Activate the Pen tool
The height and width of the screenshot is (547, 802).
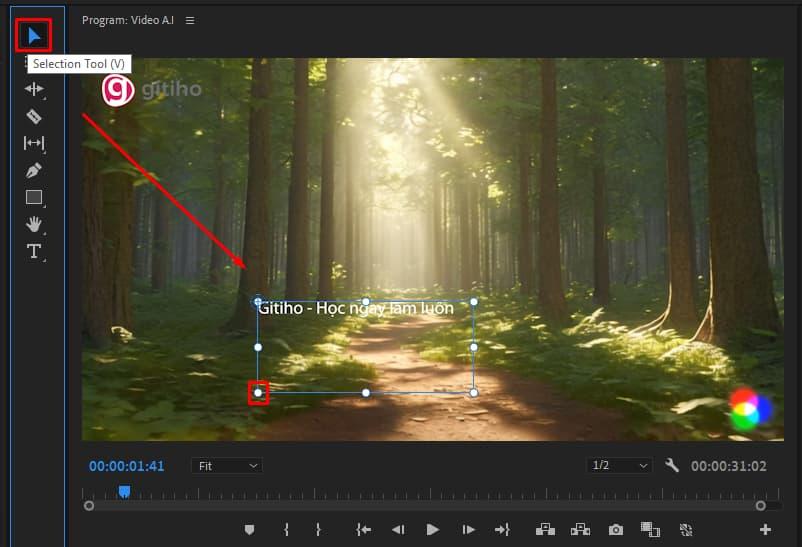pyautogui.click(x=34, y=170)
